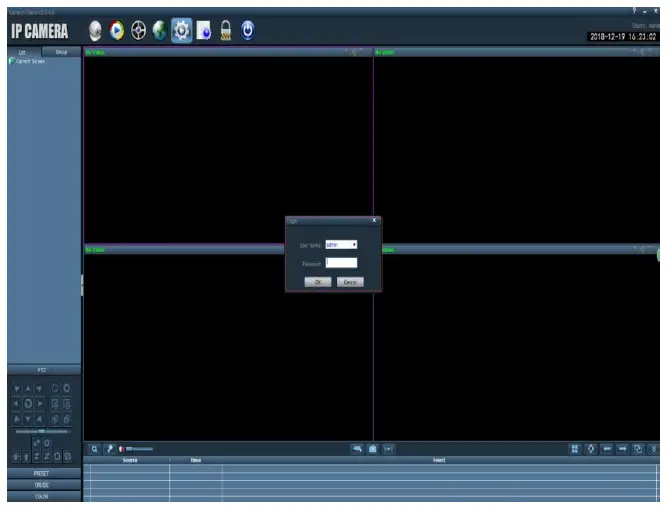672x512 pixels.
Task: Move PTZ camera down-left diagonal arrow
Action: [16, 419]
